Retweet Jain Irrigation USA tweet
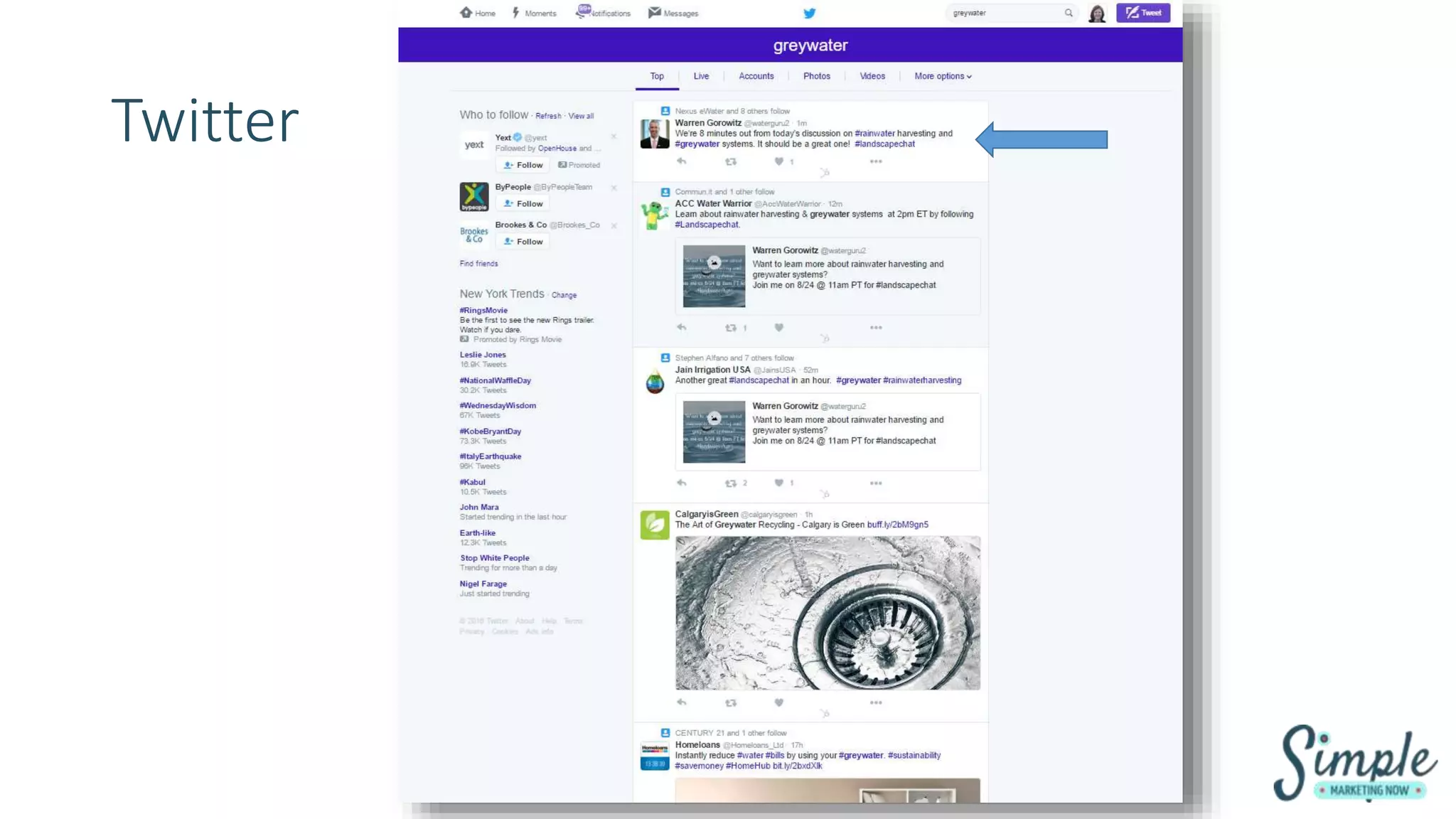Screen dimensions: 1456x819 [730, 483]
